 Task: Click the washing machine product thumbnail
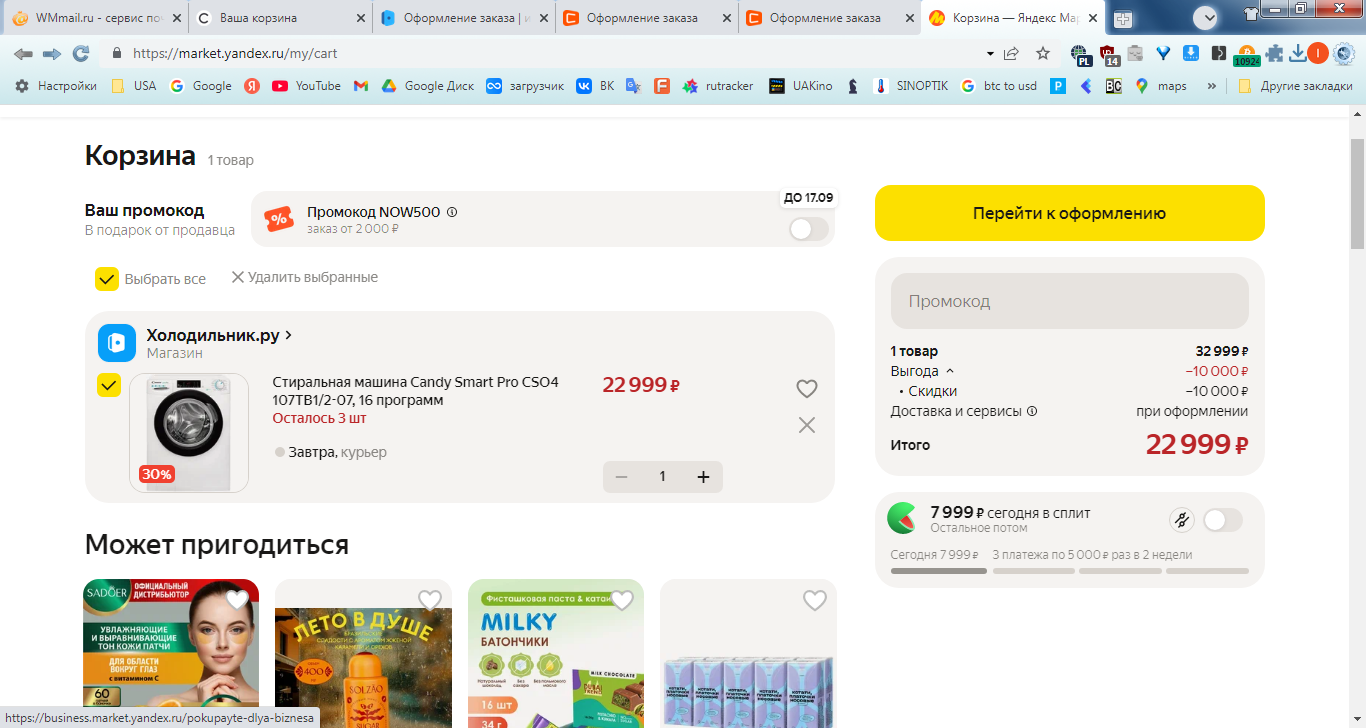189,432
